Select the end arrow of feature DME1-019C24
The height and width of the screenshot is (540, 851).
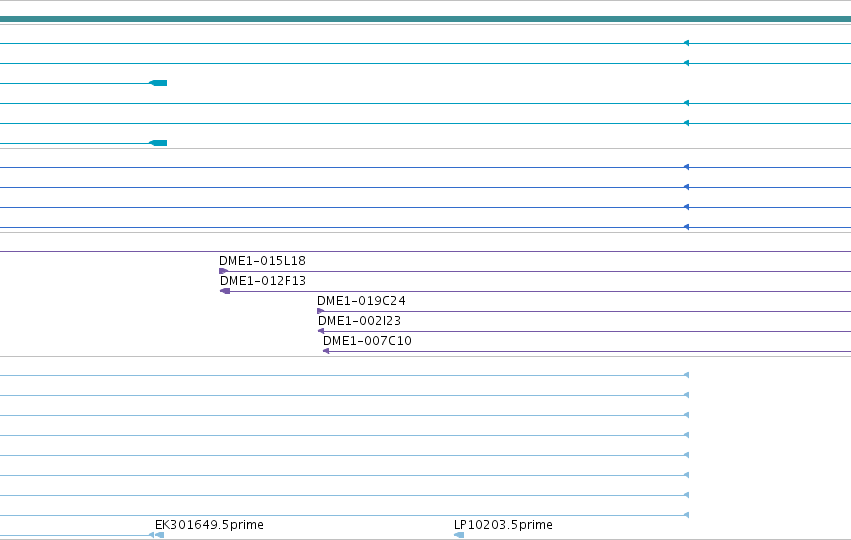320,311
